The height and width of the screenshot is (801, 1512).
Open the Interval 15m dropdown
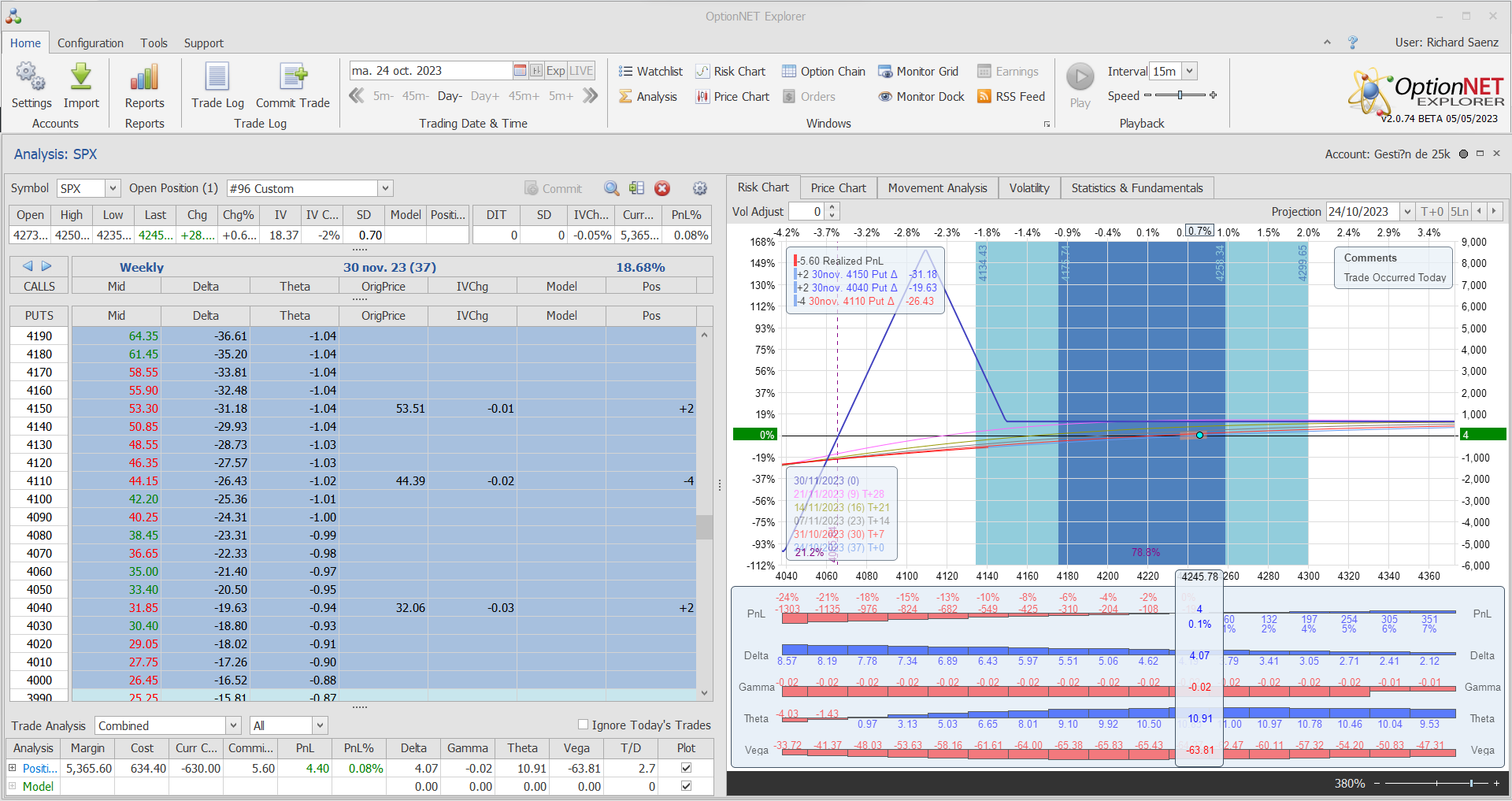click(x=1190, y=71)
